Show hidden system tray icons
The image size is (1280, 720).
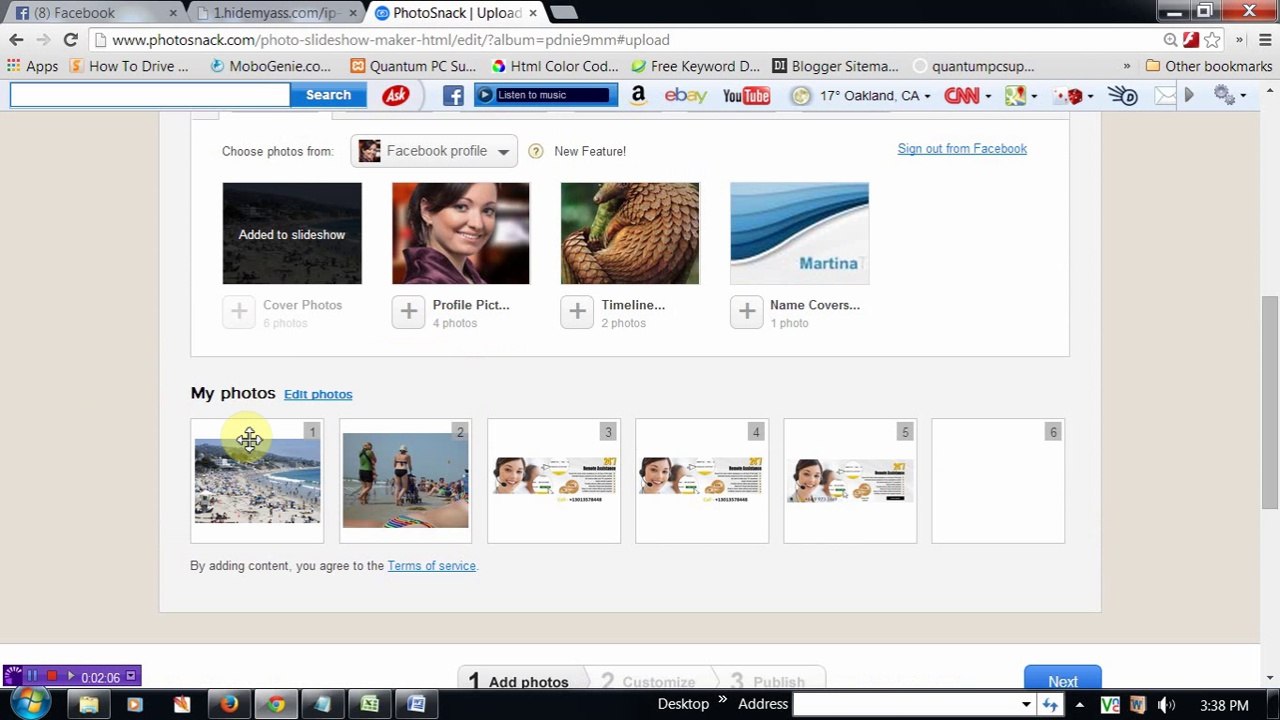pos(1079,705)
